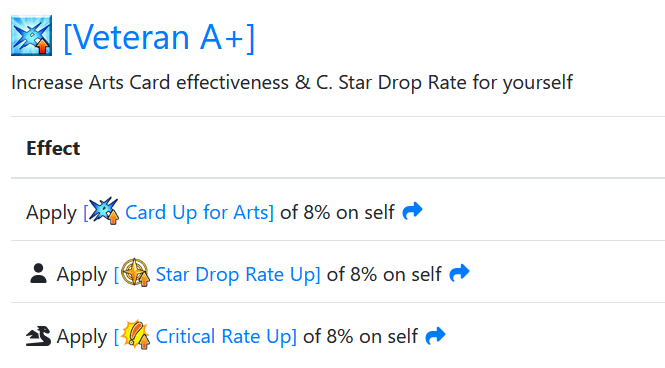This screenshot has height=368, width=665.
Task: Click the Effect column header
Action: pos(53,148)
